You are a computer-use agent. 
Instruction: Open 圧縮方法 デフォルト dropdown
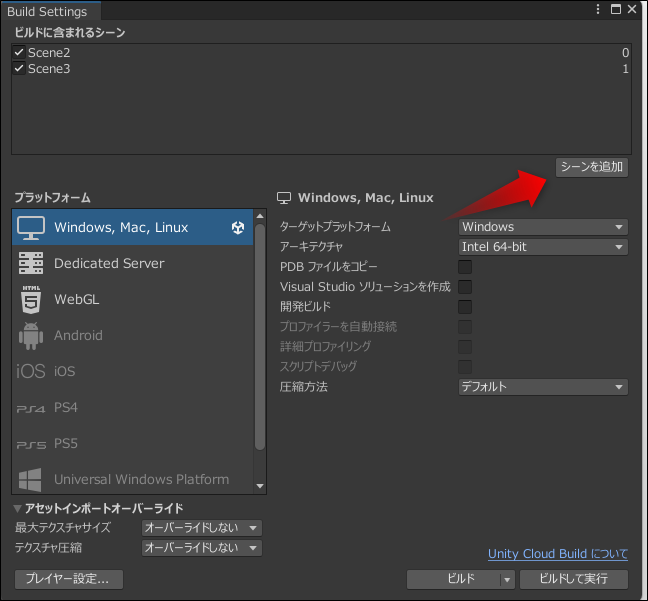click(543, 387)
